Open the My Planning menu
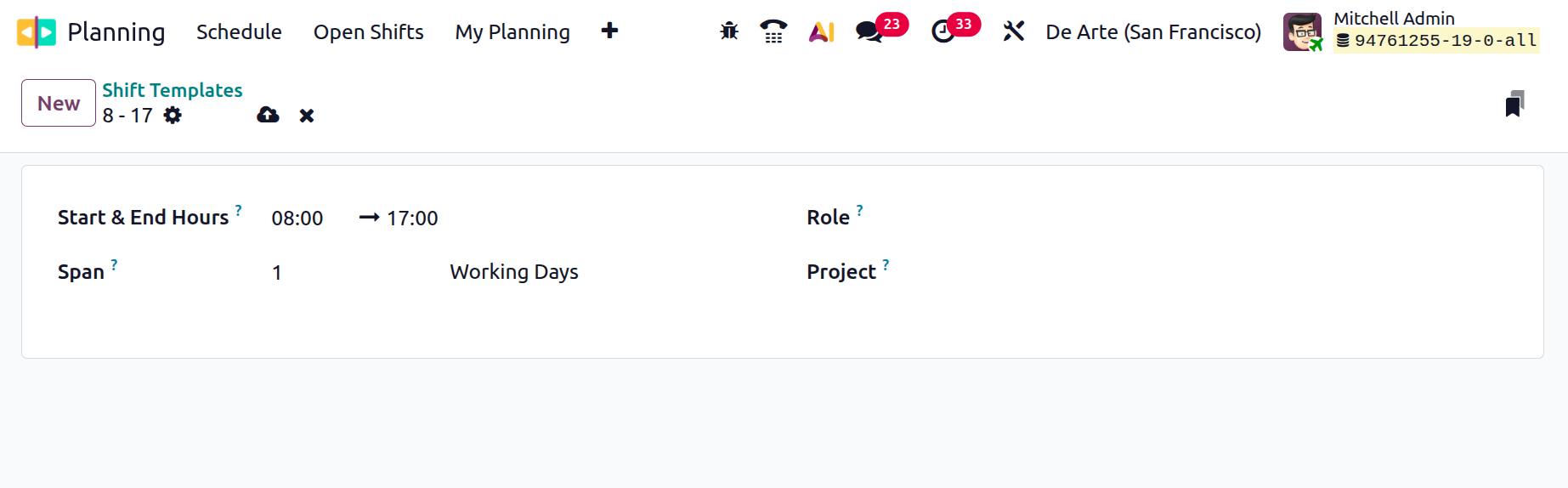Screen dimensions: 1568x488 [x=512, y=32]
